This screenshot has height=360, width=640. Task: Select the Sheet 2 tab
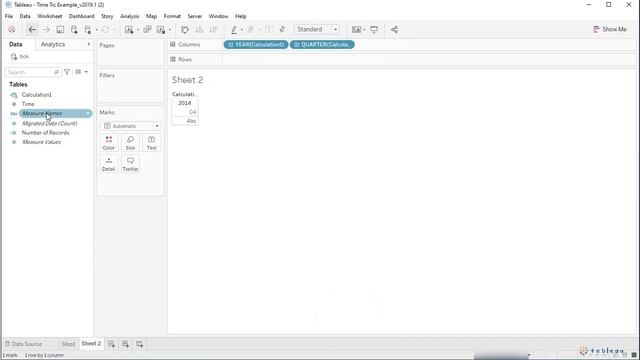[91, 344]
